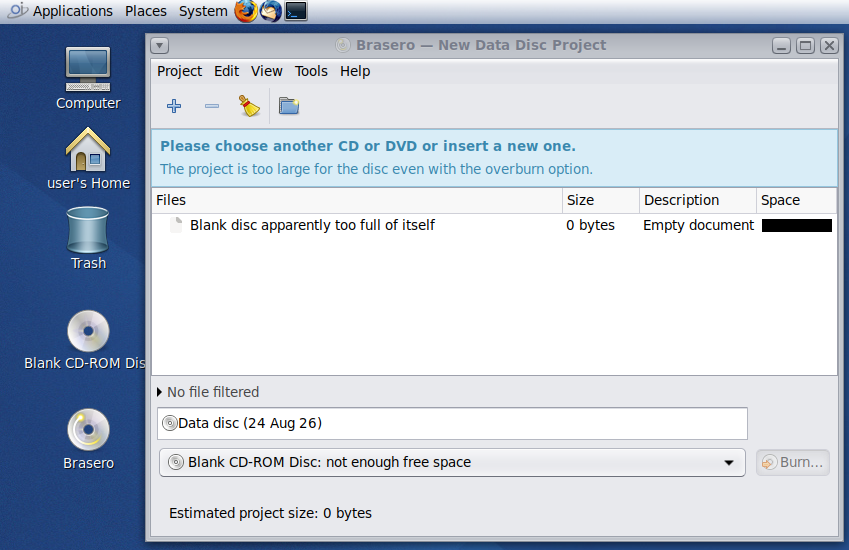Sort by Size column header

point(600,200)
